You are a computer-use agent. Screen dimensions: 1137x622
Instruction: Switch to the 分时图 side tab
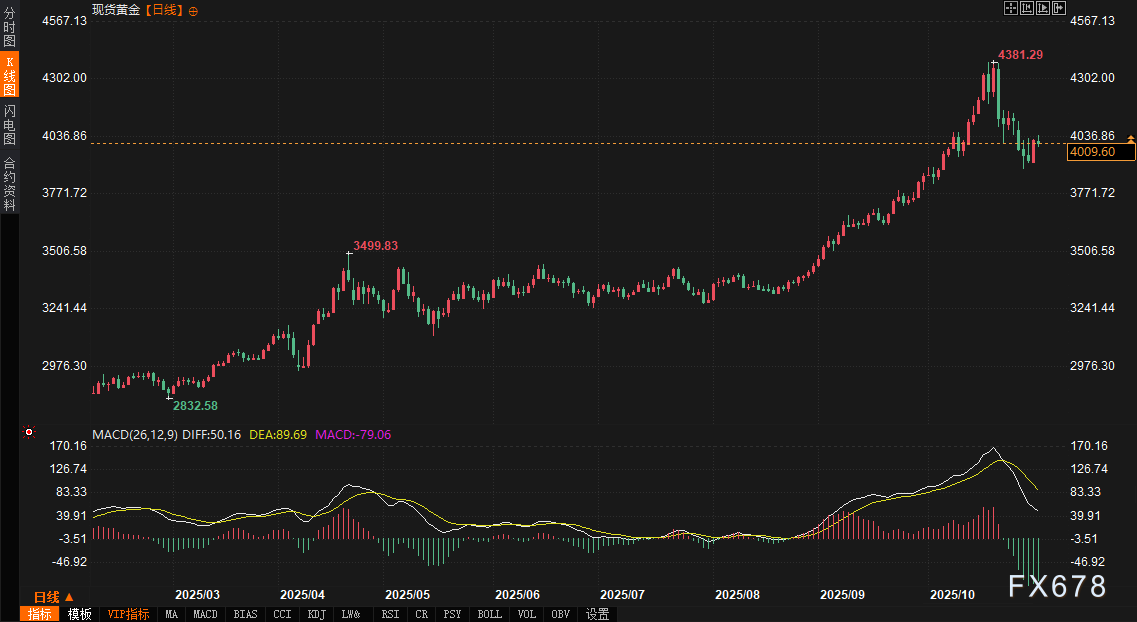pos(9,29)
